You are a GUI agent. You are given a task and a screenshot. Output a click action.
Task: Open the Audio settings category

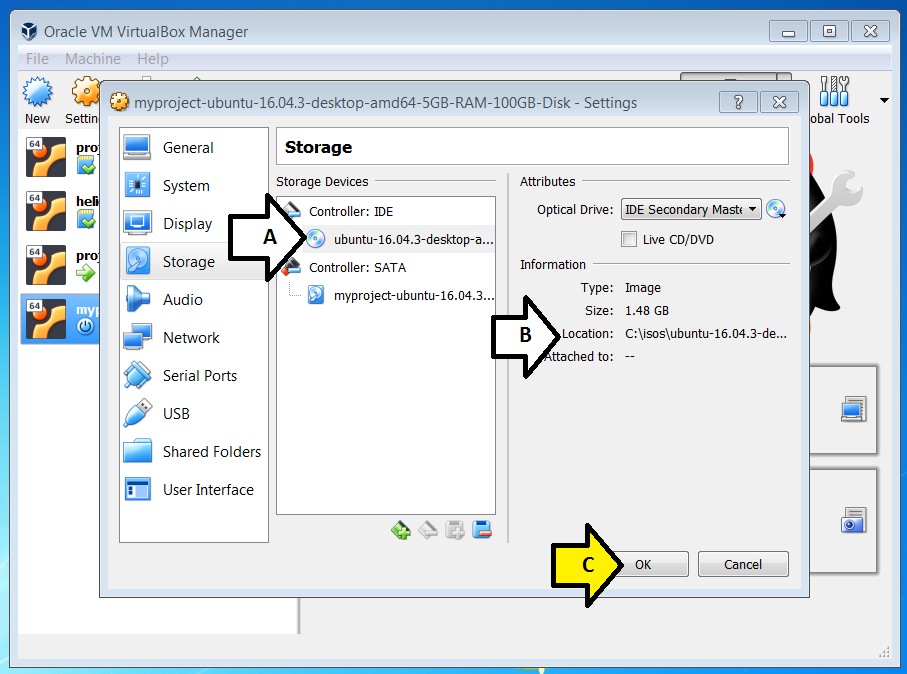(194, 300)
